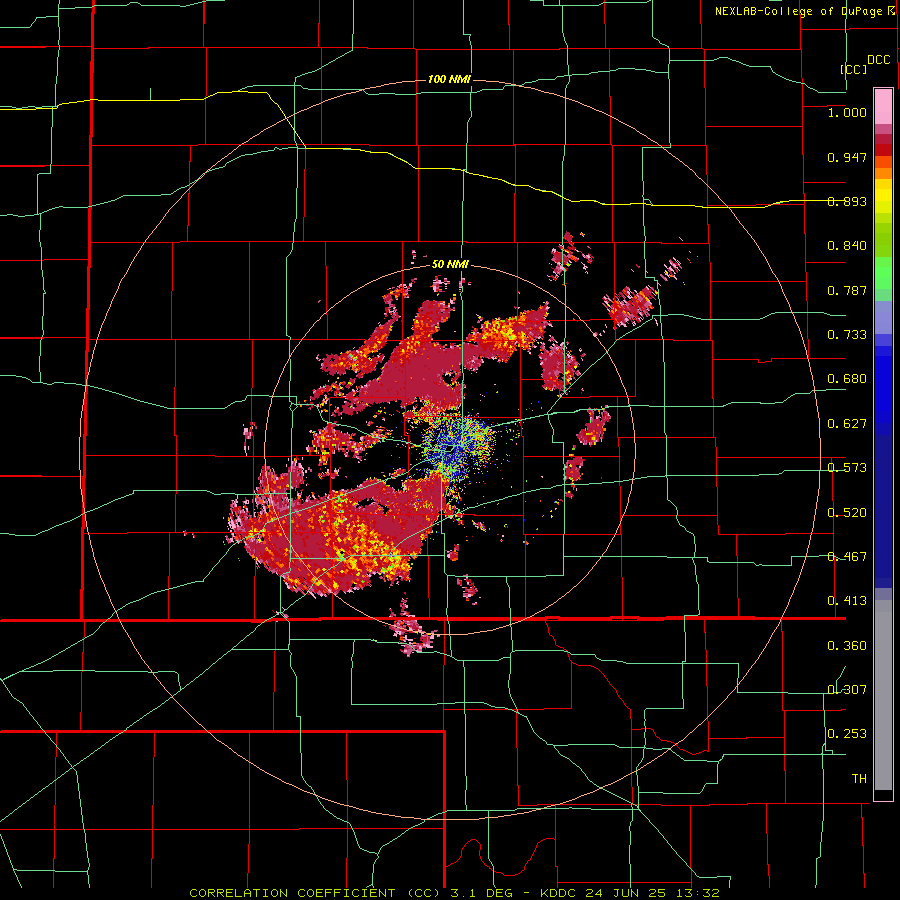Select the 1.000 legend value
Screen dimensions: 900x900
tap(847, 112)
